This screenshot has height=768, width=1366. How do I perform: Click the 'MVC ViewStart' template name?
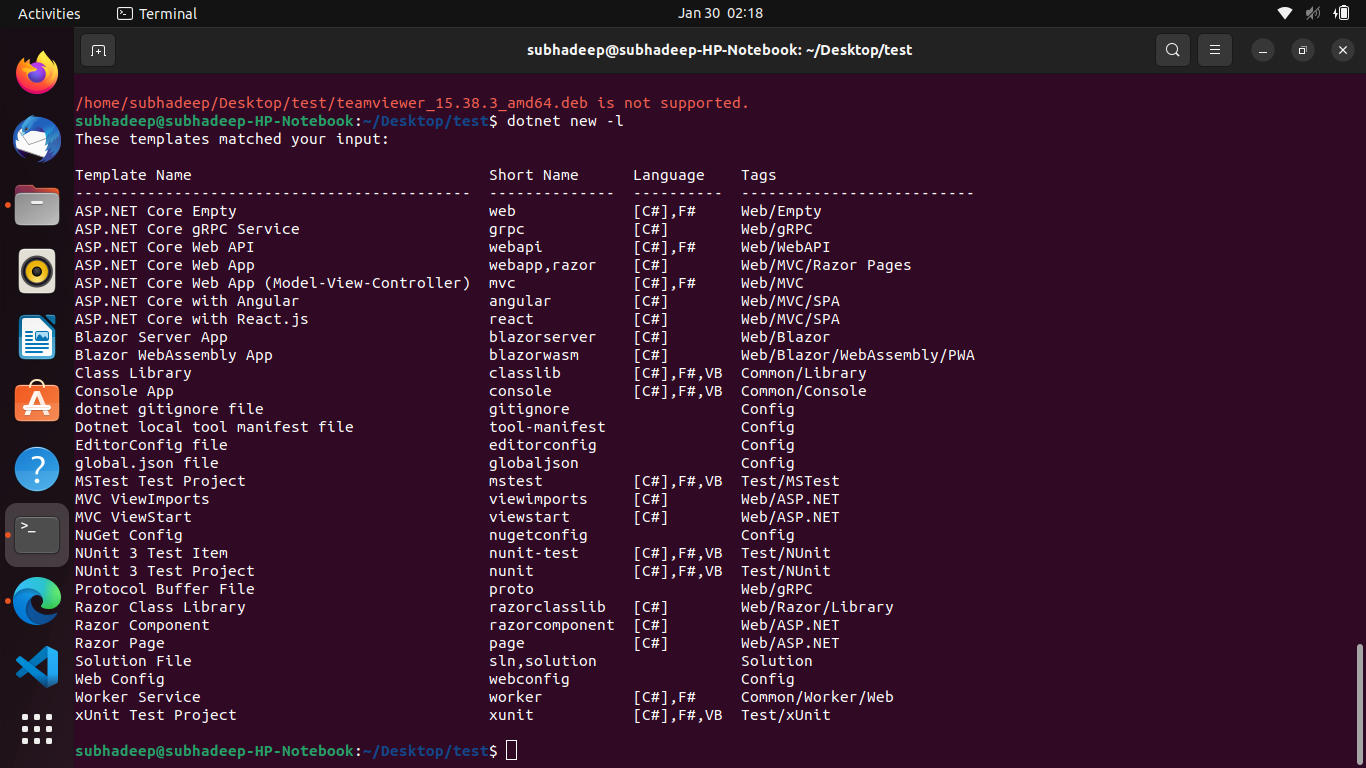[x=133, y=517]
